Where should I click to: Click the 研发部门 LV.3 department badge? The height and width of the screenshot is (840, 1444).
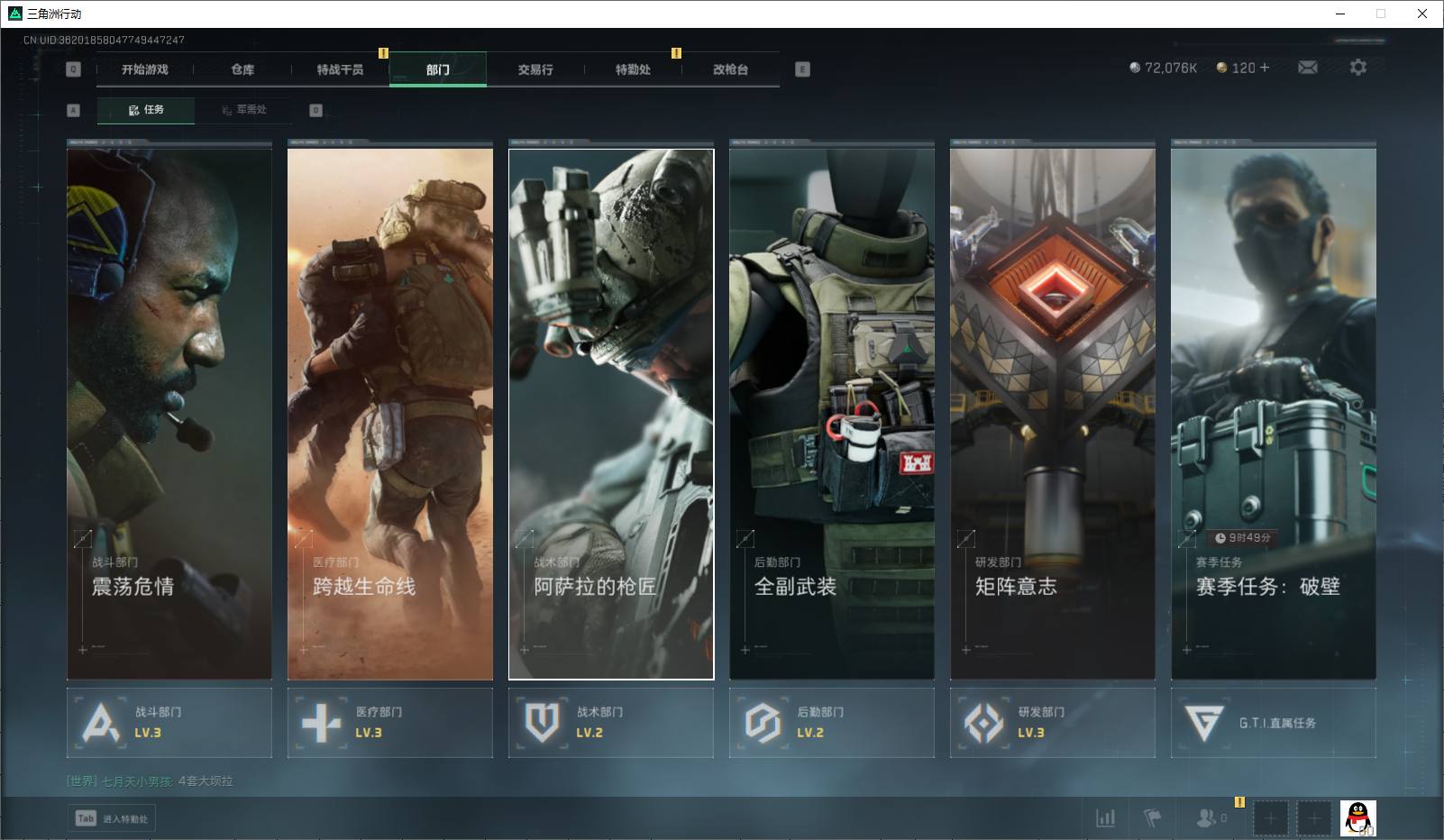1052,723
